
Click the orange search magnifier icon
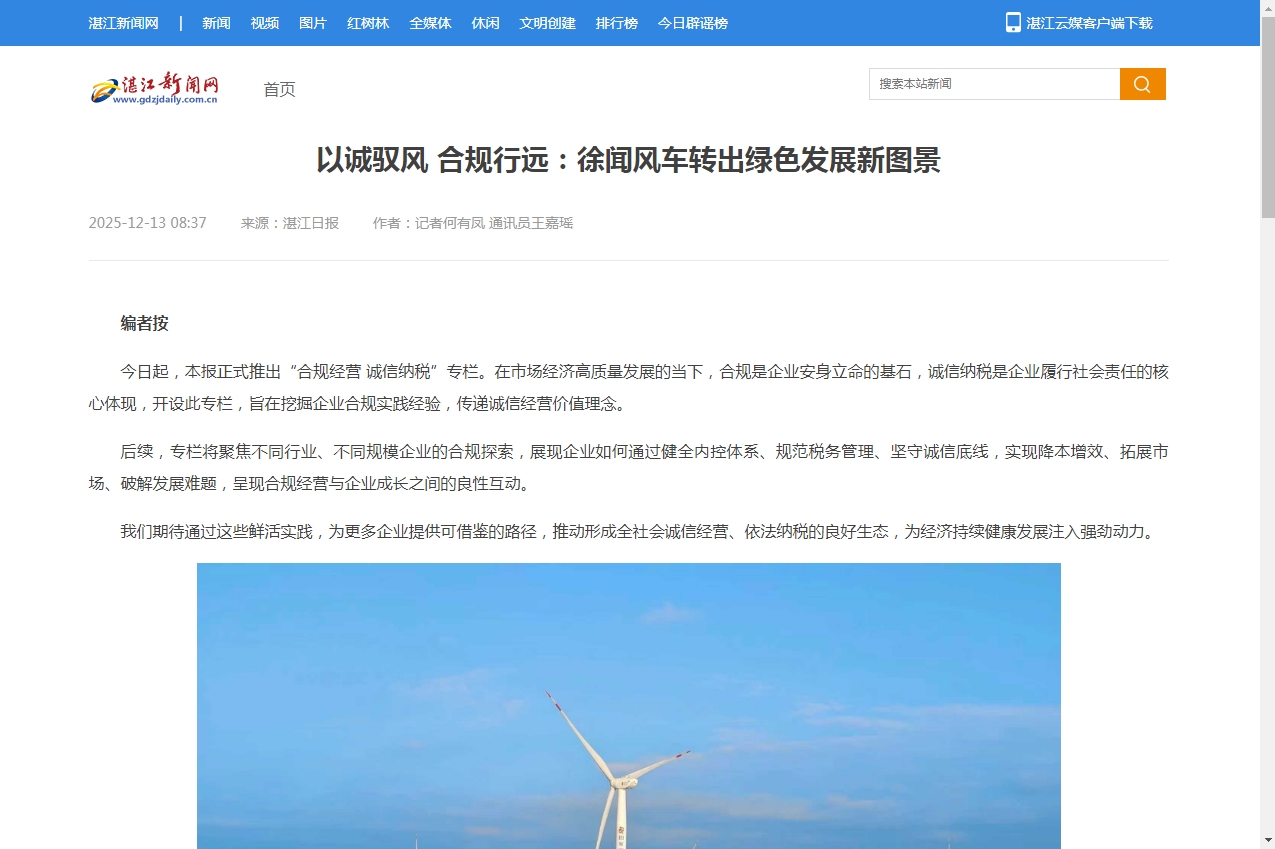pos(1142,84)
